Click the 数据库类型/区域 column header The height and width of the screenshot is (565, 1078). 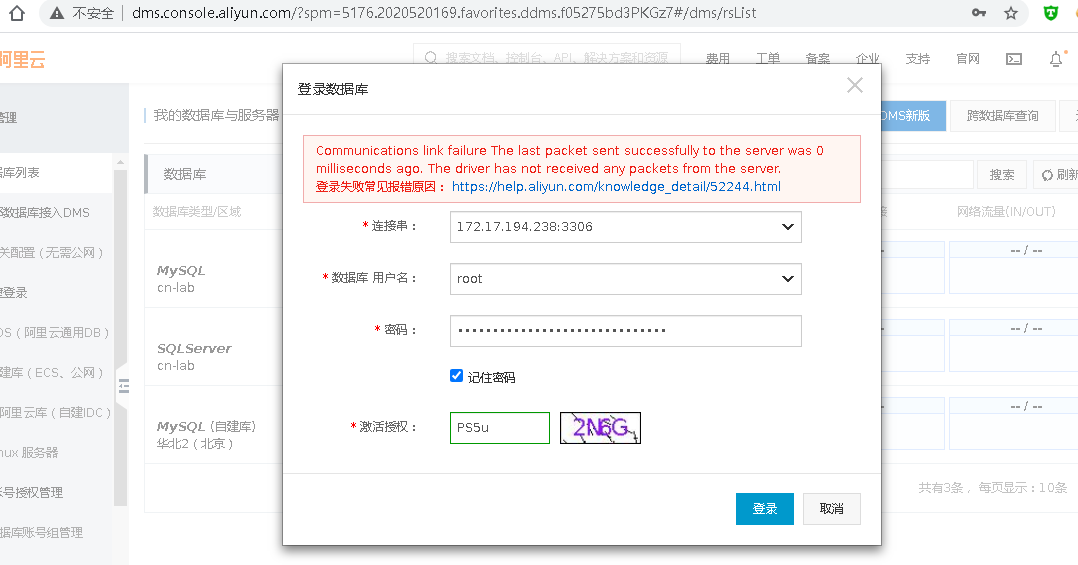pos(197,212)
